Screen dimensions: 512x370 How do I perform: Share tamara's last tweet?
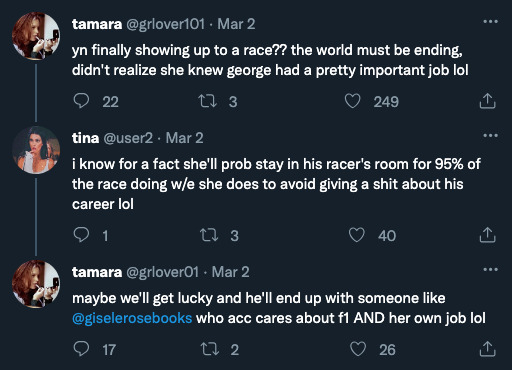(487, 349)
